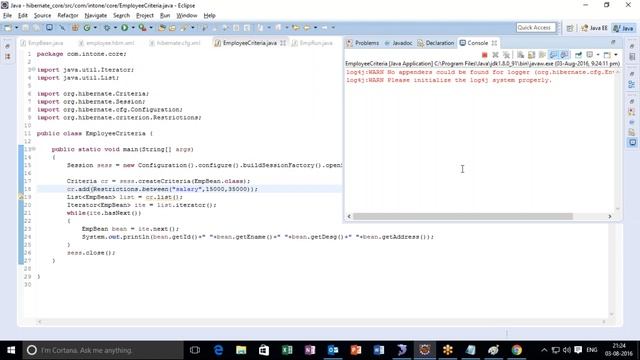Open the Run configurations dropdown arrow
This screenshot has height=360, width=640.
click(x=133, y=28)
